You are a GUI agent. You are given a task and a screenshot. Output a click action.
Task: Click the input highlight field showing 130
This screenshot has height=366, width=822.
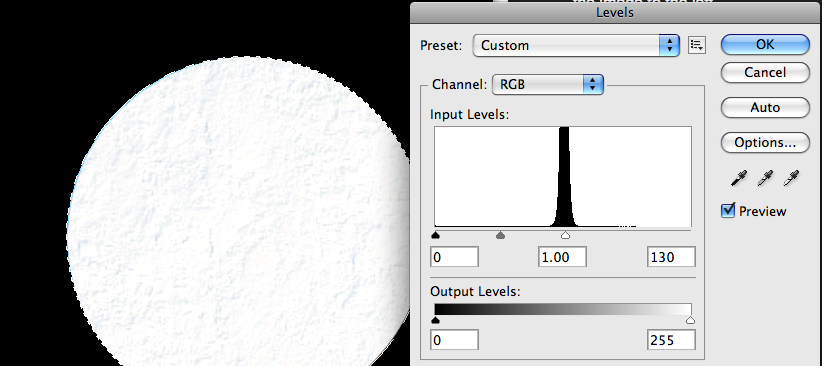click(672, 257)
